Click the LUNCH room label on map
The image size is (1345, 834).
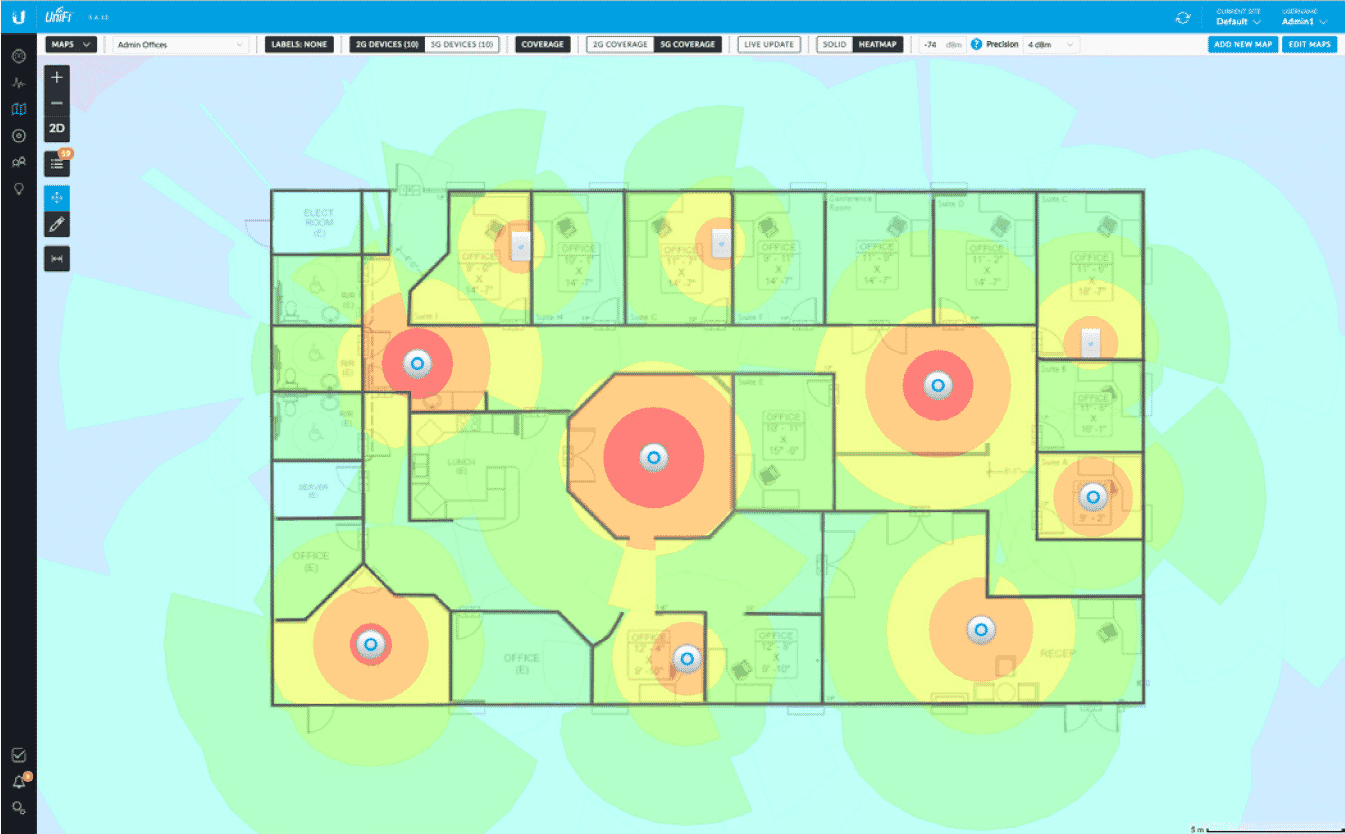click(x=460, y=466)
